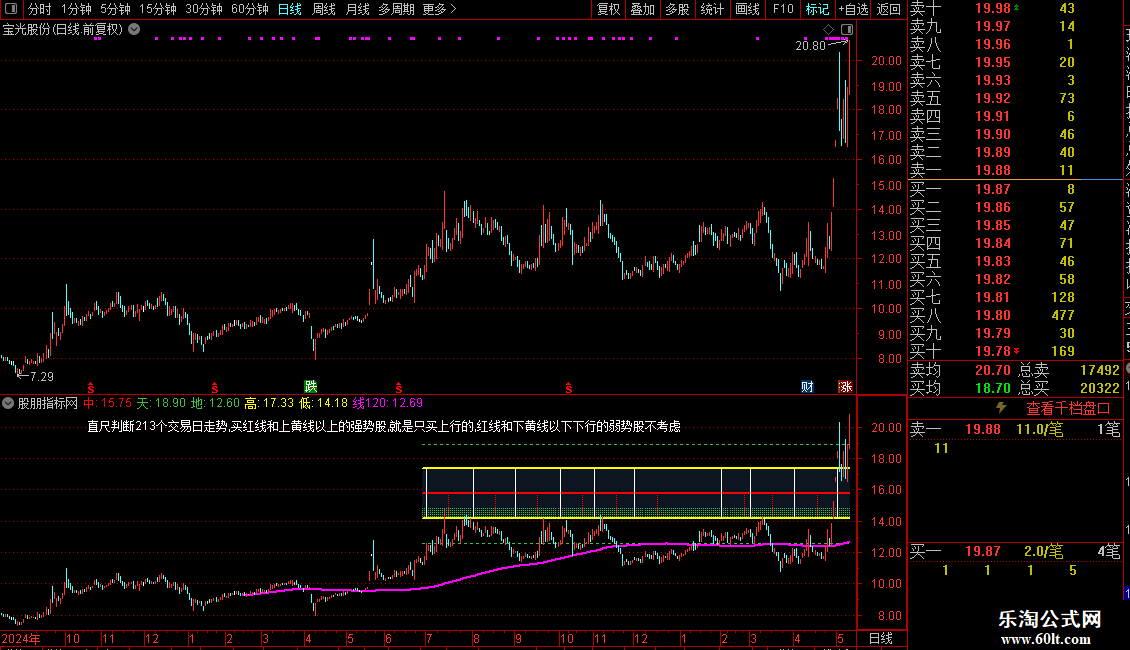The image size is (1130, 650).
Task: Click the diamond icon above the main chart
Action: coord(829,30)
